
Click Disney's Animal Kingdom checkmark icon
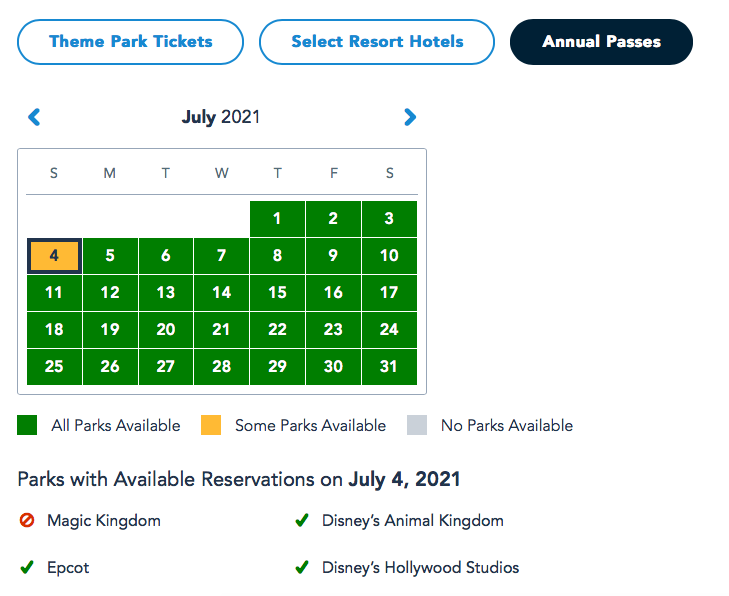click(301, 520)
